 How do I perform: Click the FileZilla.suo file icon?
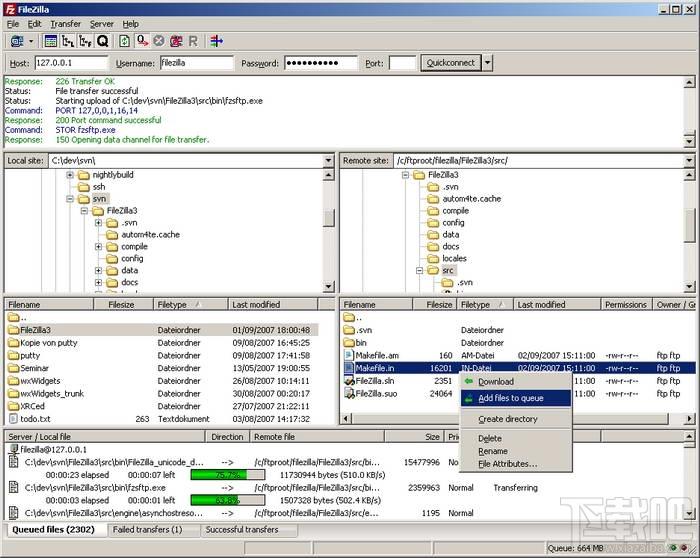point(349,393)
